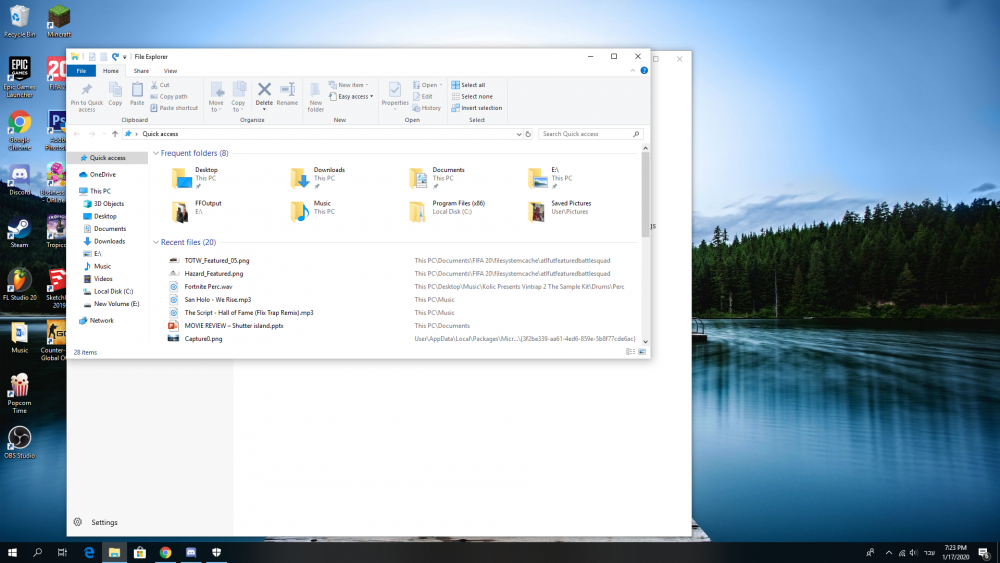Click Settings in the background window
The height and width of the screenshot is (563, 1000).
click(x=104, y=522)
